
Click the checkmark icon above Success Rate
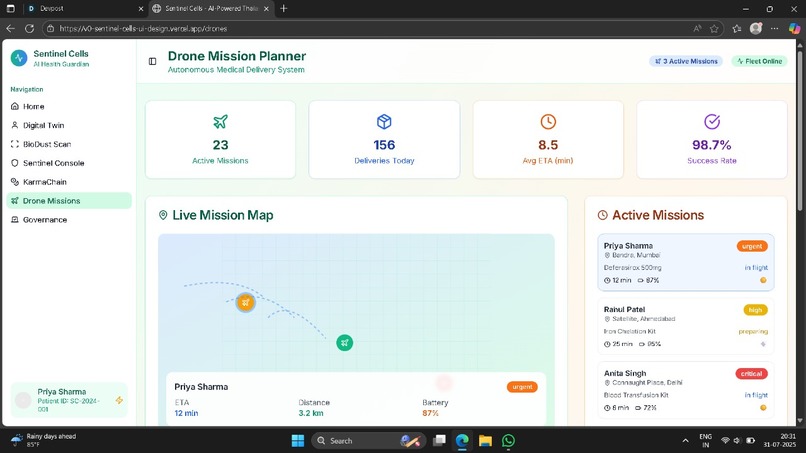click(711, 122)
